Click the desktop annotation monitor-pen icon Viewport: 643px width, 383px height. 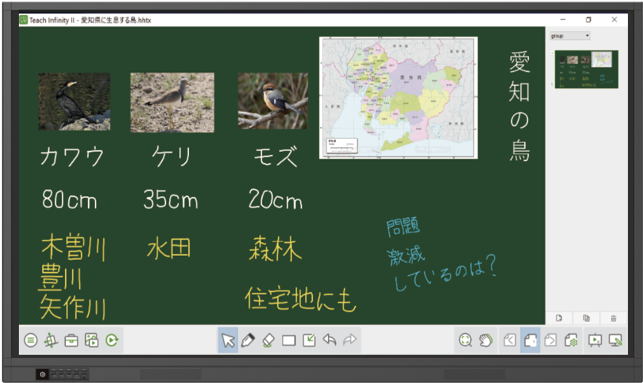coord(616,340)
